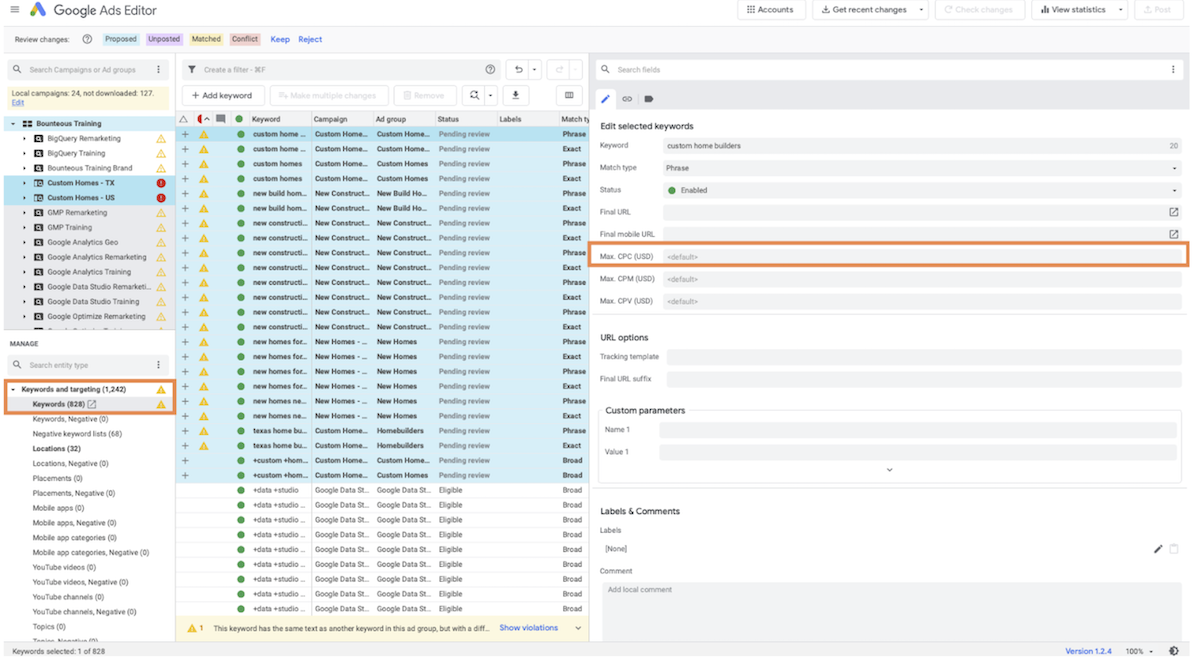
Task: Click the Show violations link
Action: pyautogui.click(x=529, y=628)
